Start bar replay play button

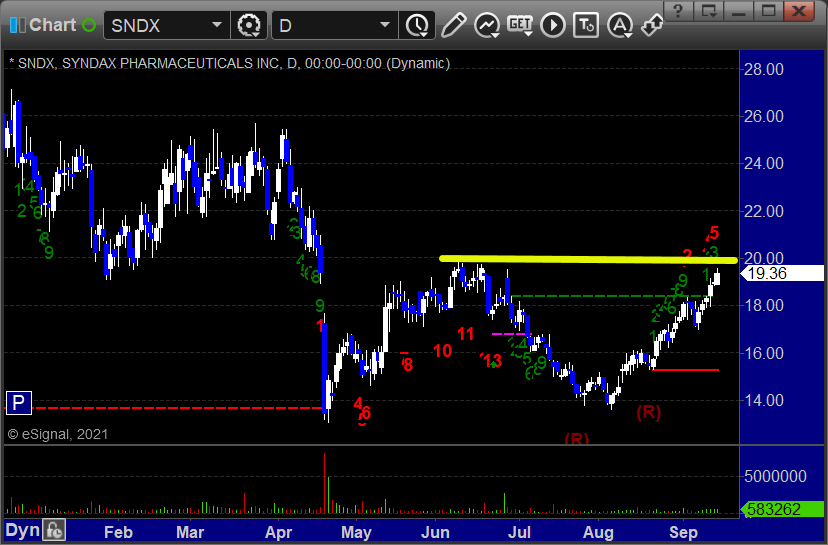click(553, 25)
